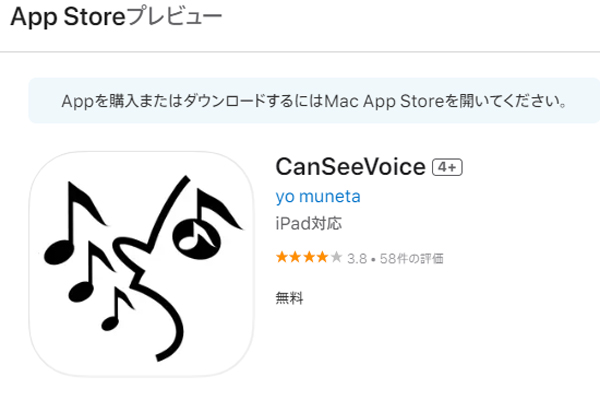Click the 4+ age rating badge
600x400 pixels.
(x=447, y=167)
